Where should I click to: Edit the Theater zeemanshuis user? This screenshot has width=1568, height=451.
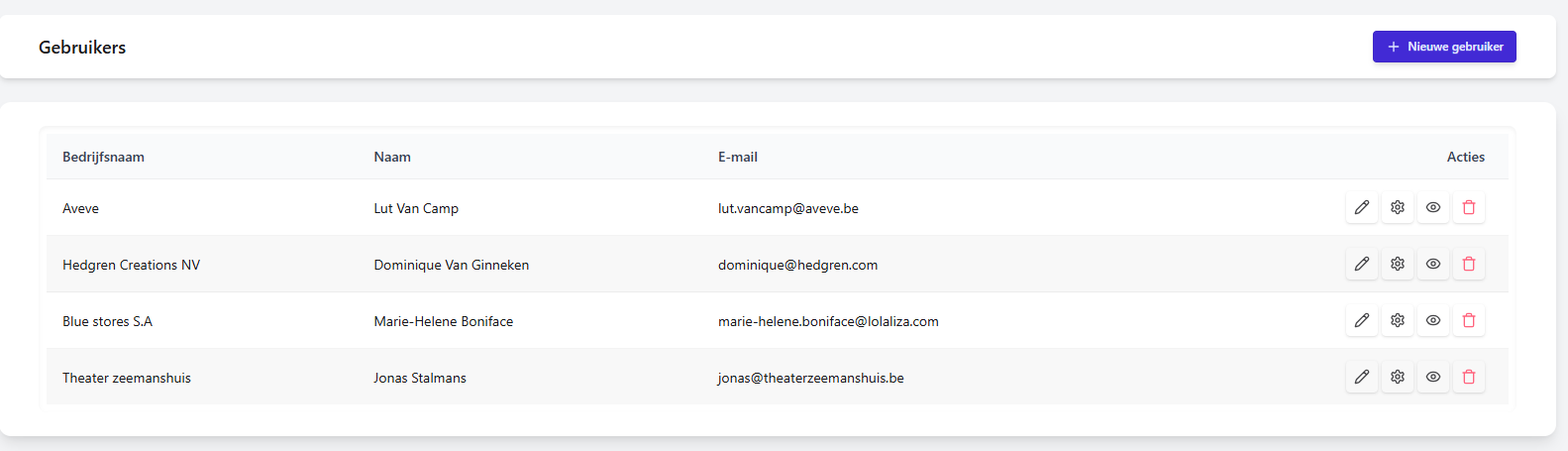click(1362, 377)
